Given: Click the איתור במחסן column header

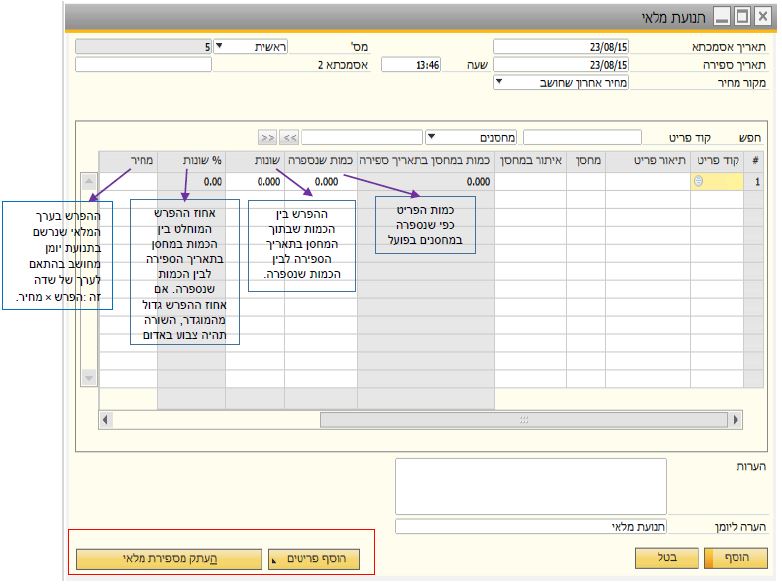Looking at the screenshot, I should [x=531, y=161].
